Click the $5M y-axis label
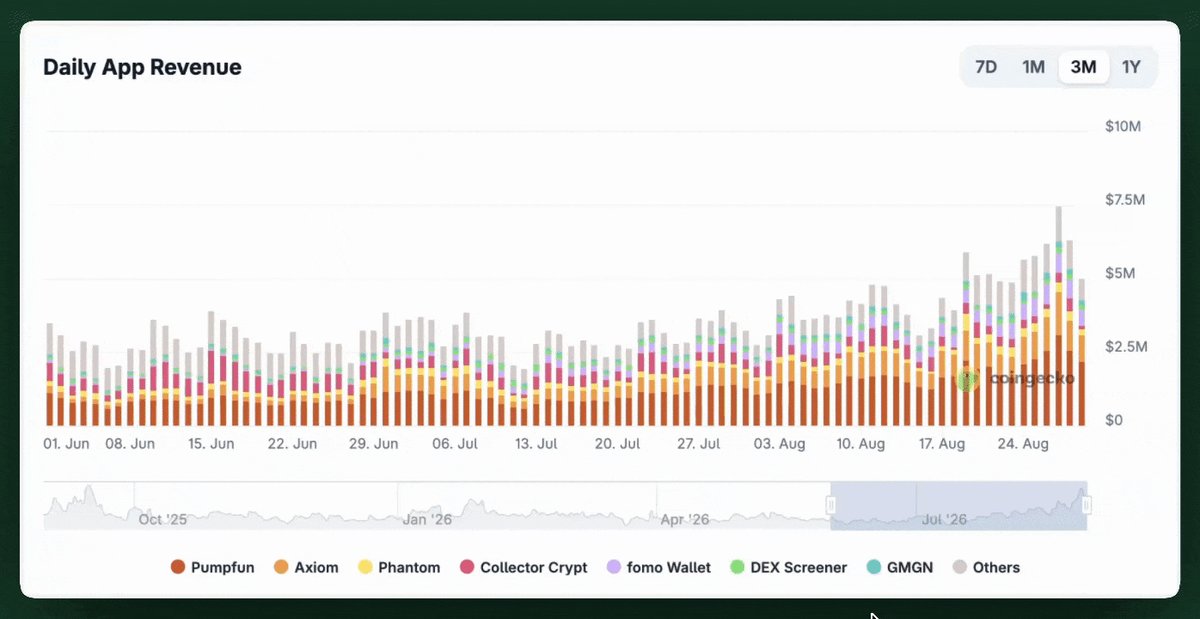Screen dimensions: 1200x619 coord(1120,273)
